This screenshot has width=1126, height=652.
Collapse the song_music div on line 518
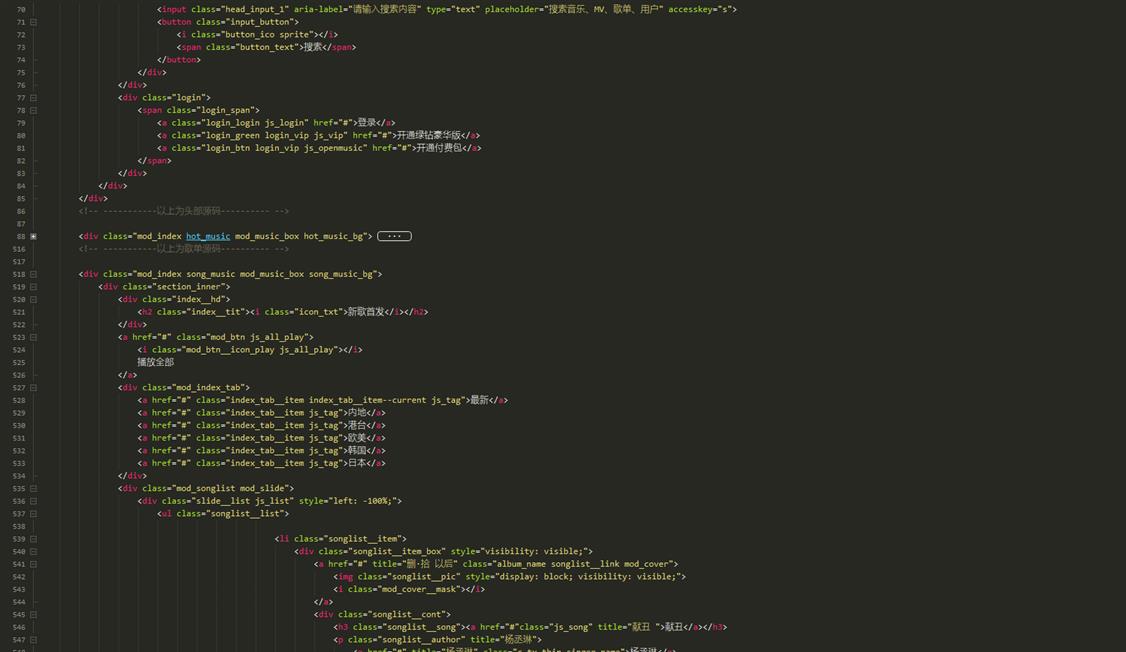coord(34,274)
